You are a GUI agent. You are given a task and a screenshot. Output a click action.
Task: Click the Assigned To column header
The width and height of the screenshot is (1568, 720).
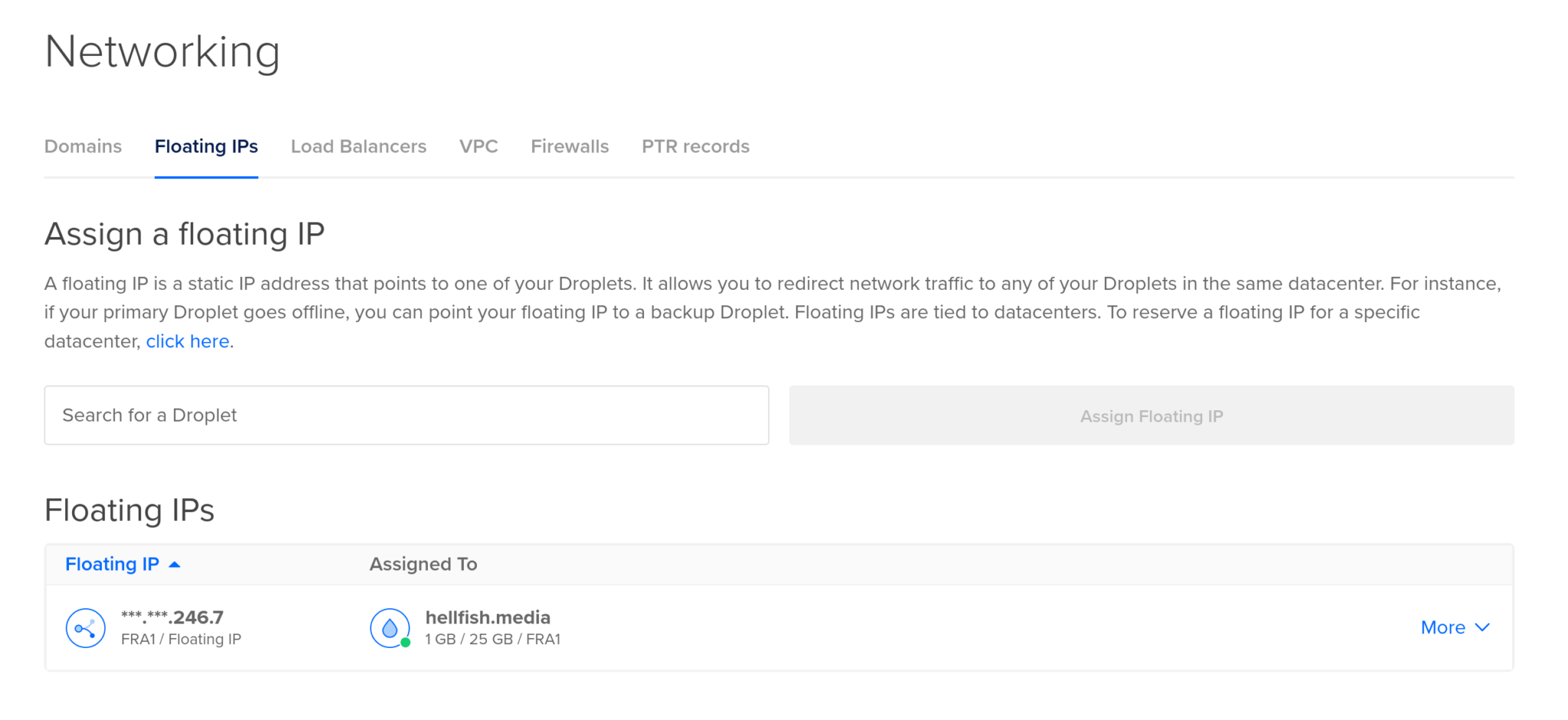(x=423, y=564)
